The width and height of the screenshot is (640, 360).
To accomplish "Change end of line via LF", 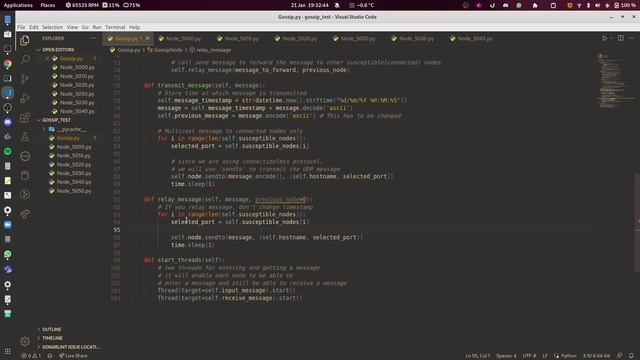I will point(545,356).
